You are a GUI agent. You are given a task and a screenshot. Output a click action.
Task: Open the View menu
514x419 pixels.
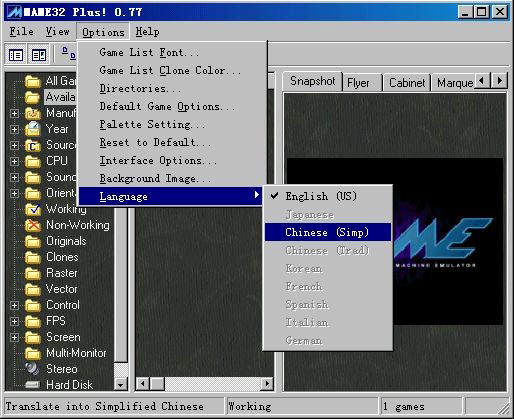coord(58,32)
